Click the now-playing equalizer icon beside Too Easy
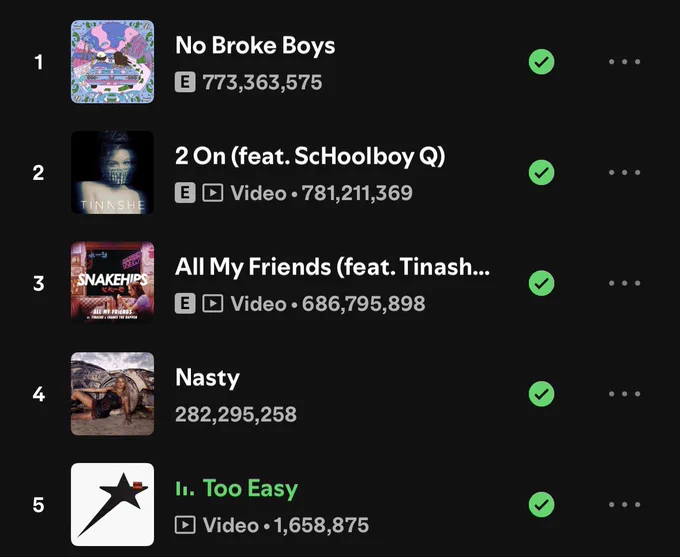The image size is (680, 557). [185, 488]
